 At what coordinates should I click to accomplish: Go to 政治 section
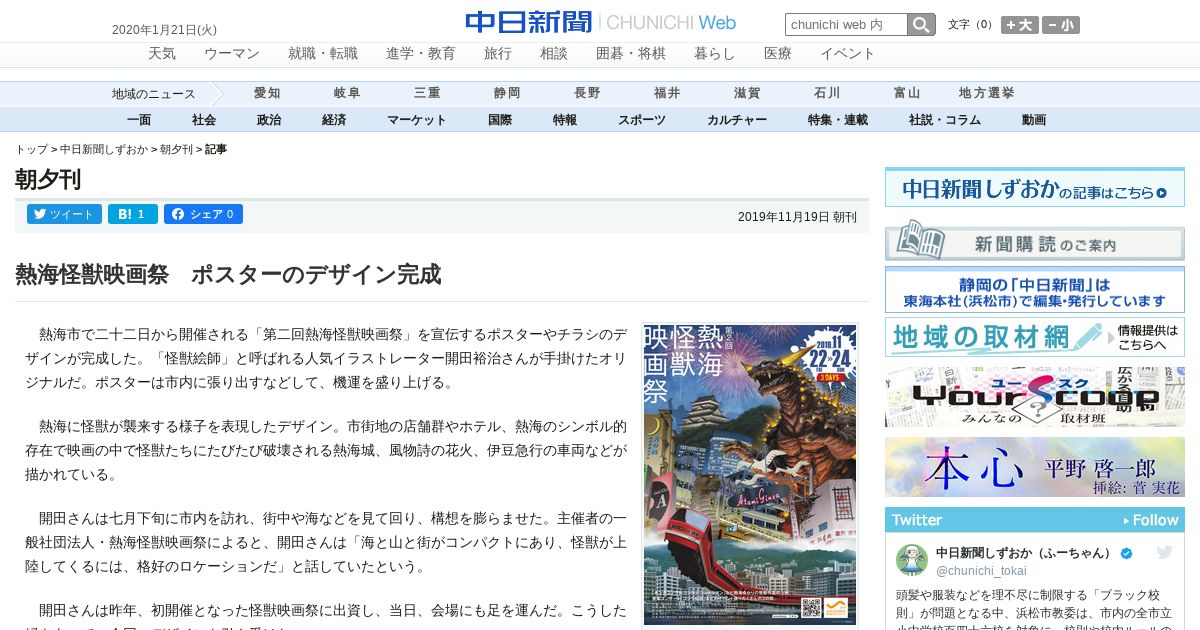(269, 120)
